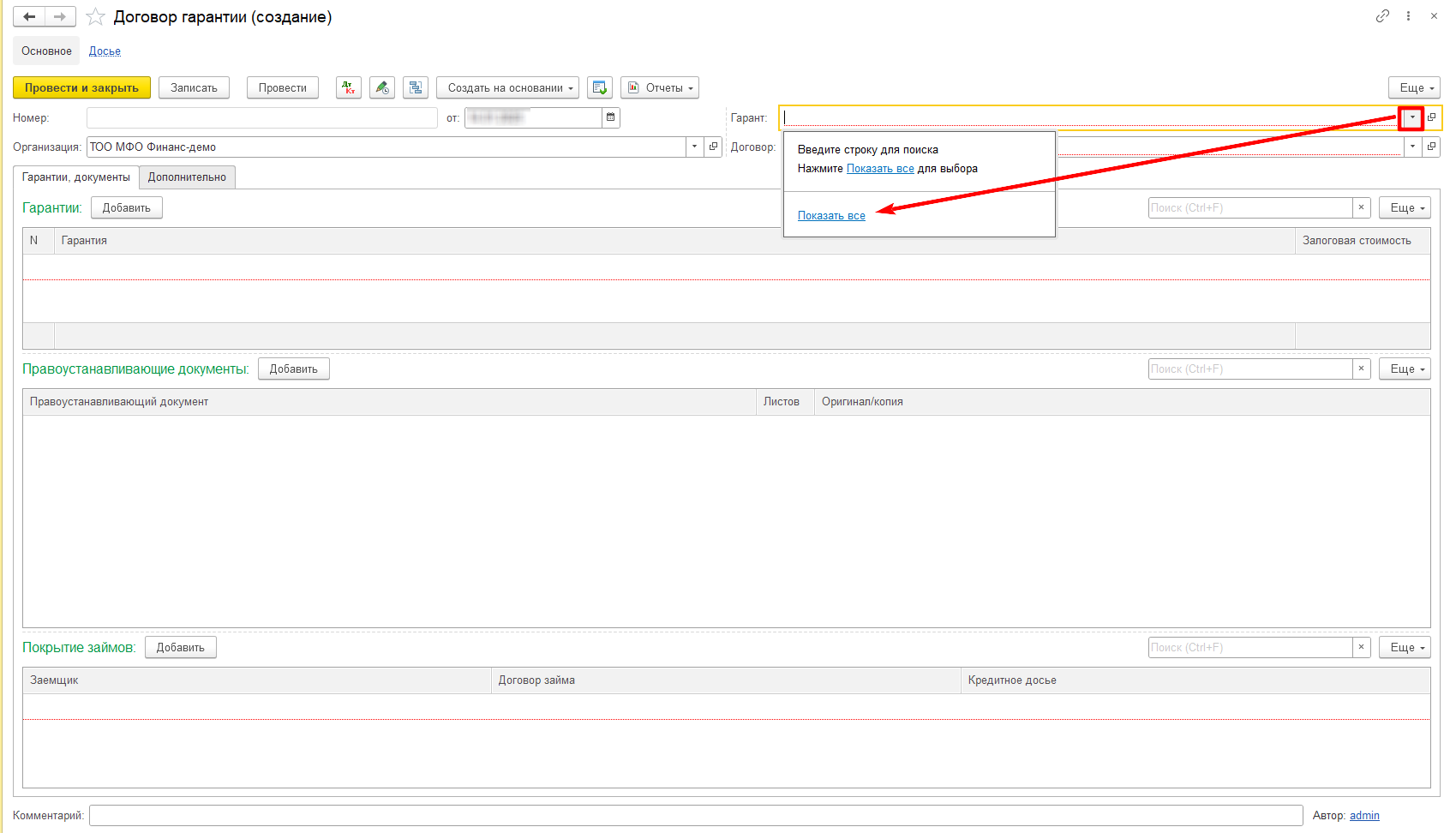Open Гарант record with square icon
This screenshot has height=833, width=1456.
(x=1432, y=117)
